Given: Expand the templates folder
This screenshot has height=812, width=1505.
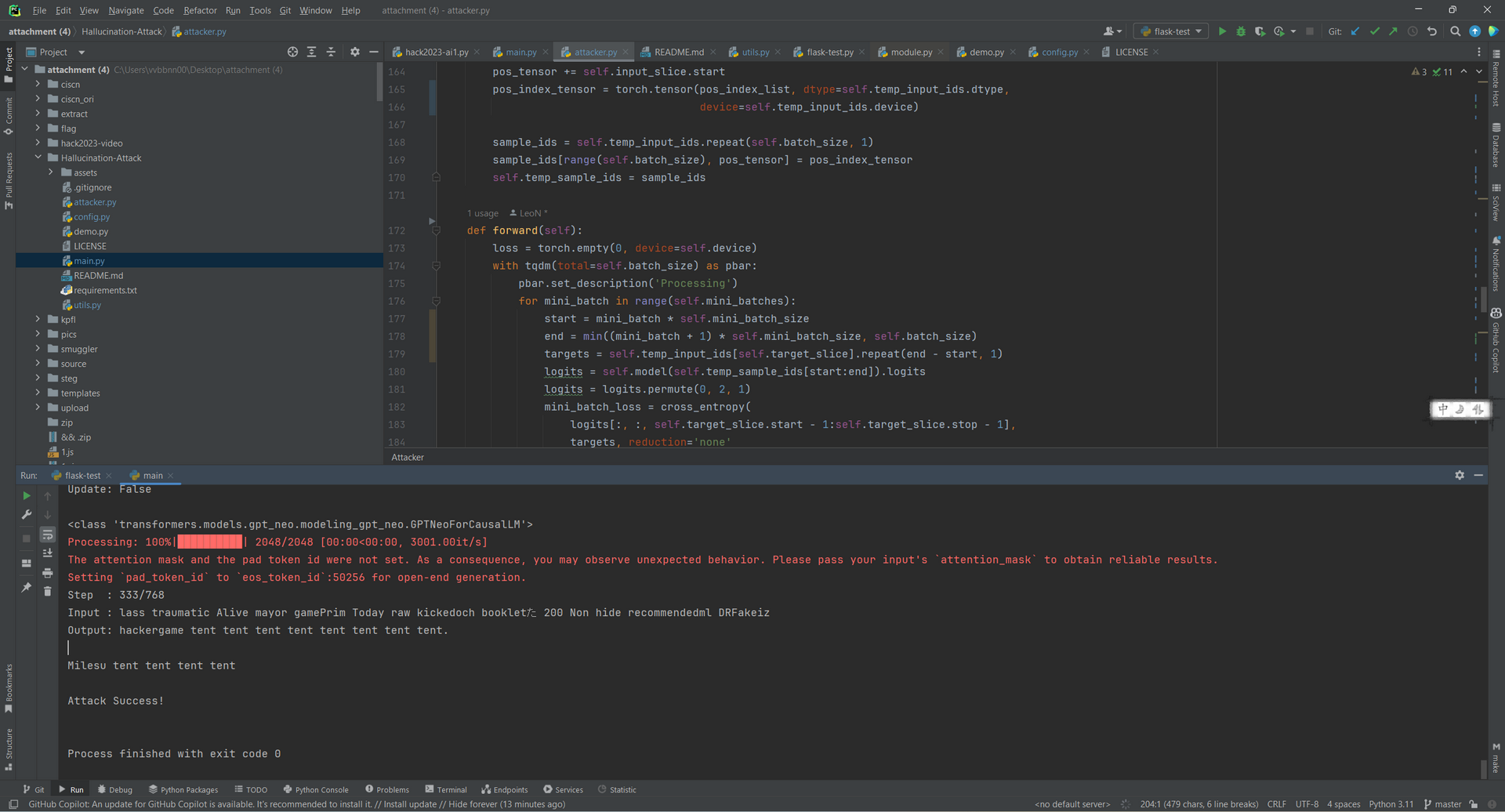Looking at the screenshot, I should coord(38,393).
